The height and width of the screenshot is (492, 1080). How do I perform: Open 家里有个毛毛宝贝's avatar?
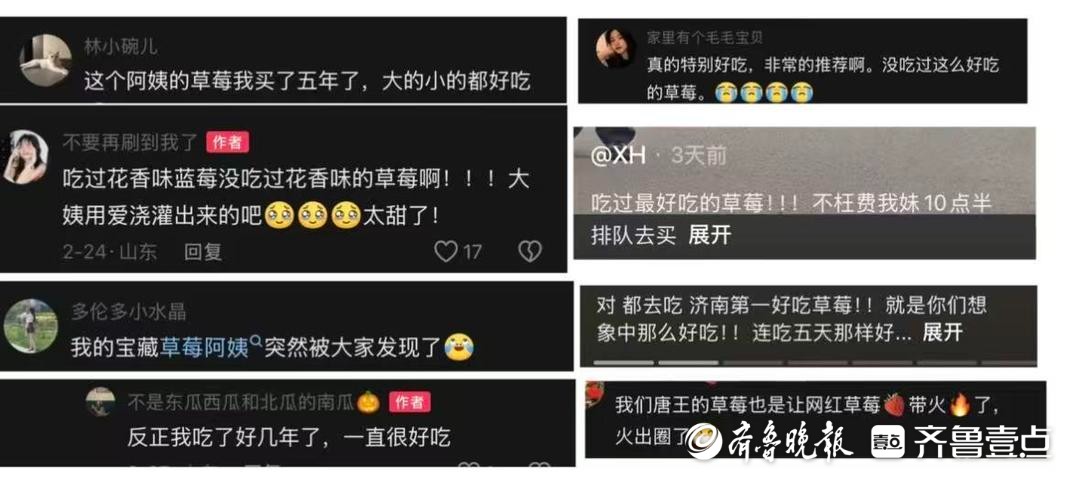tap(616, 48)
